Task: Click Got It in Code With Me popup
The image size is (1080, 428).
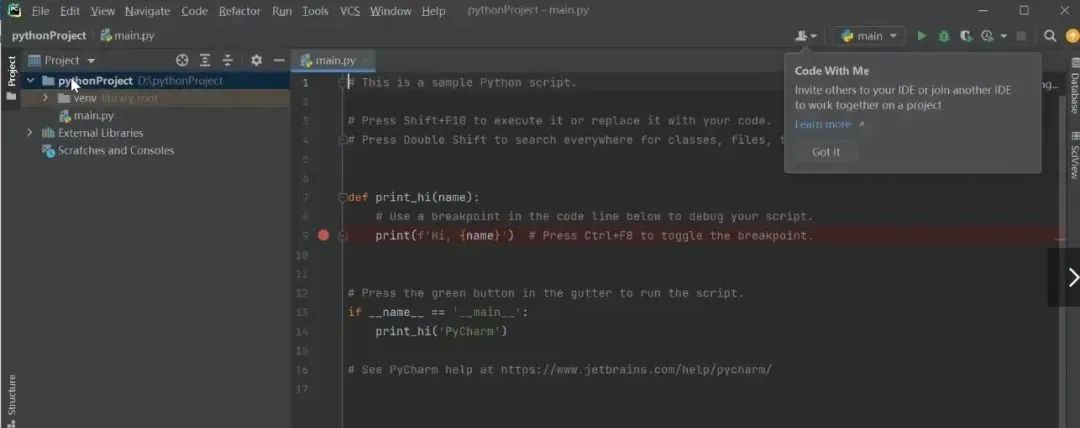Action: (x=825, y=152)
